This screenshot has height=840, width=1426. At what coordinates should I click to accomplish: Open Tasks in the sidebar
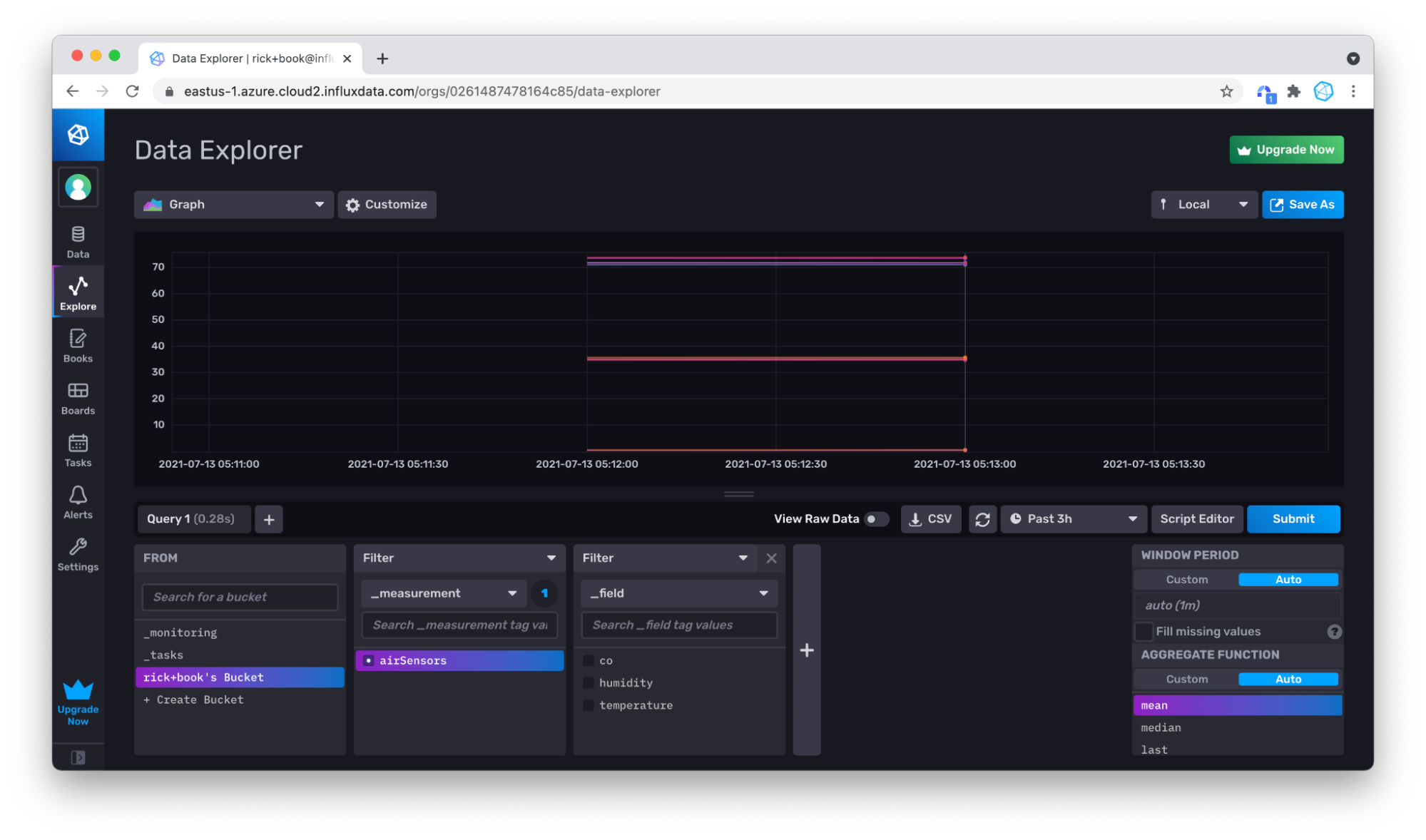78,451
